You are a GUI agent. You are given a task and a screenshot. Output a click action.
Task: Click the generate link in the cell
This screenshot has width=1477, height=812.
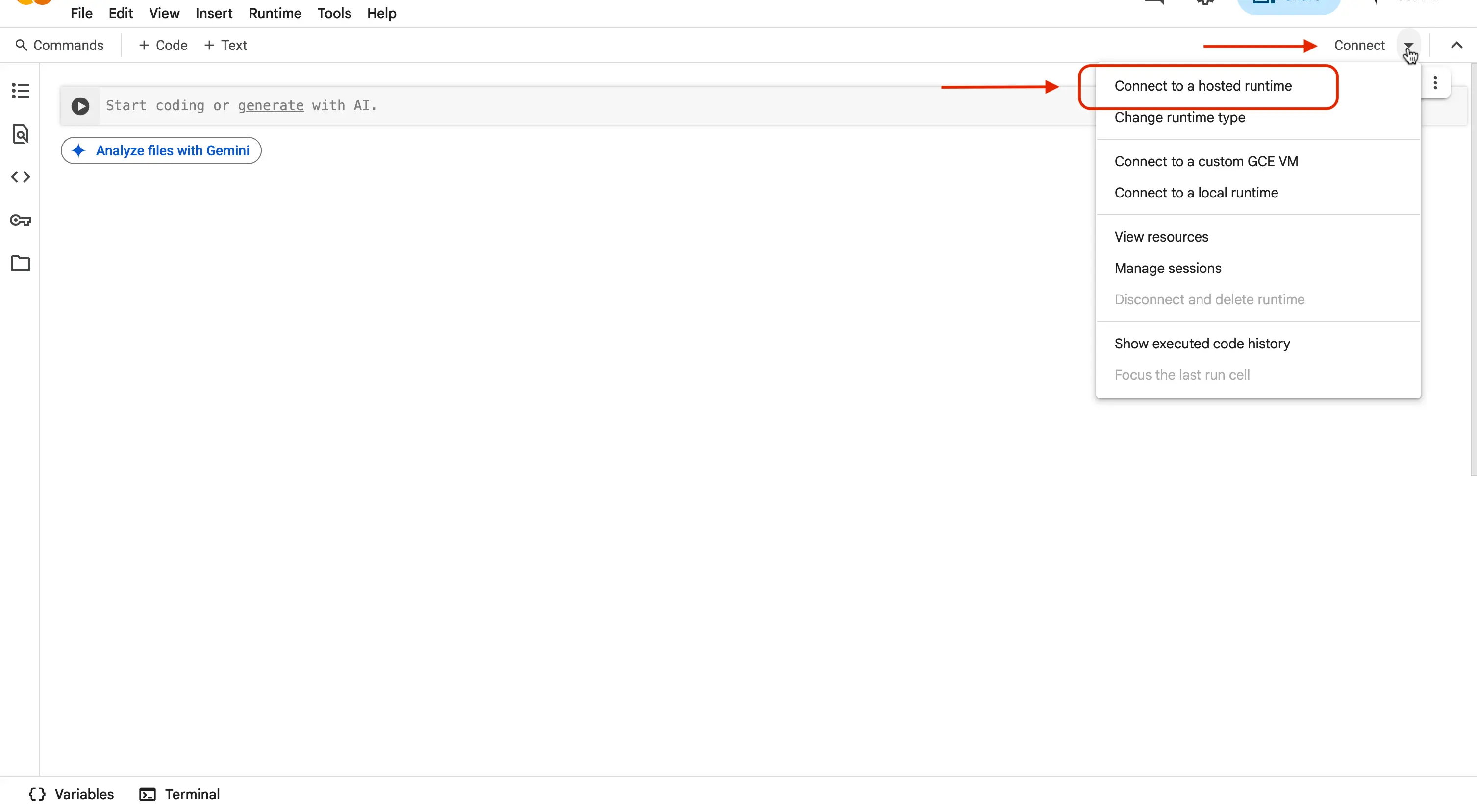(x=271, y=106)
